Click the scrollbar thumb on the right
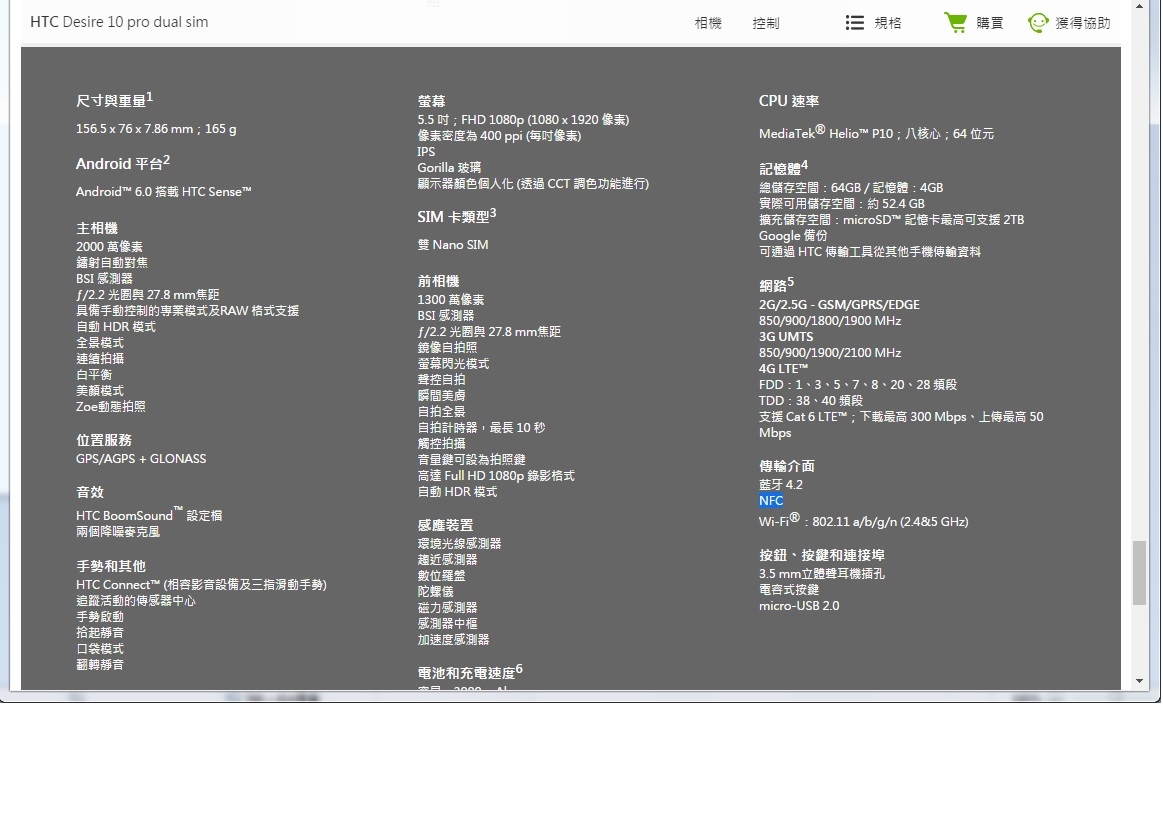This screenshot has height=820, width=1163. click(x=1139, y=573)
